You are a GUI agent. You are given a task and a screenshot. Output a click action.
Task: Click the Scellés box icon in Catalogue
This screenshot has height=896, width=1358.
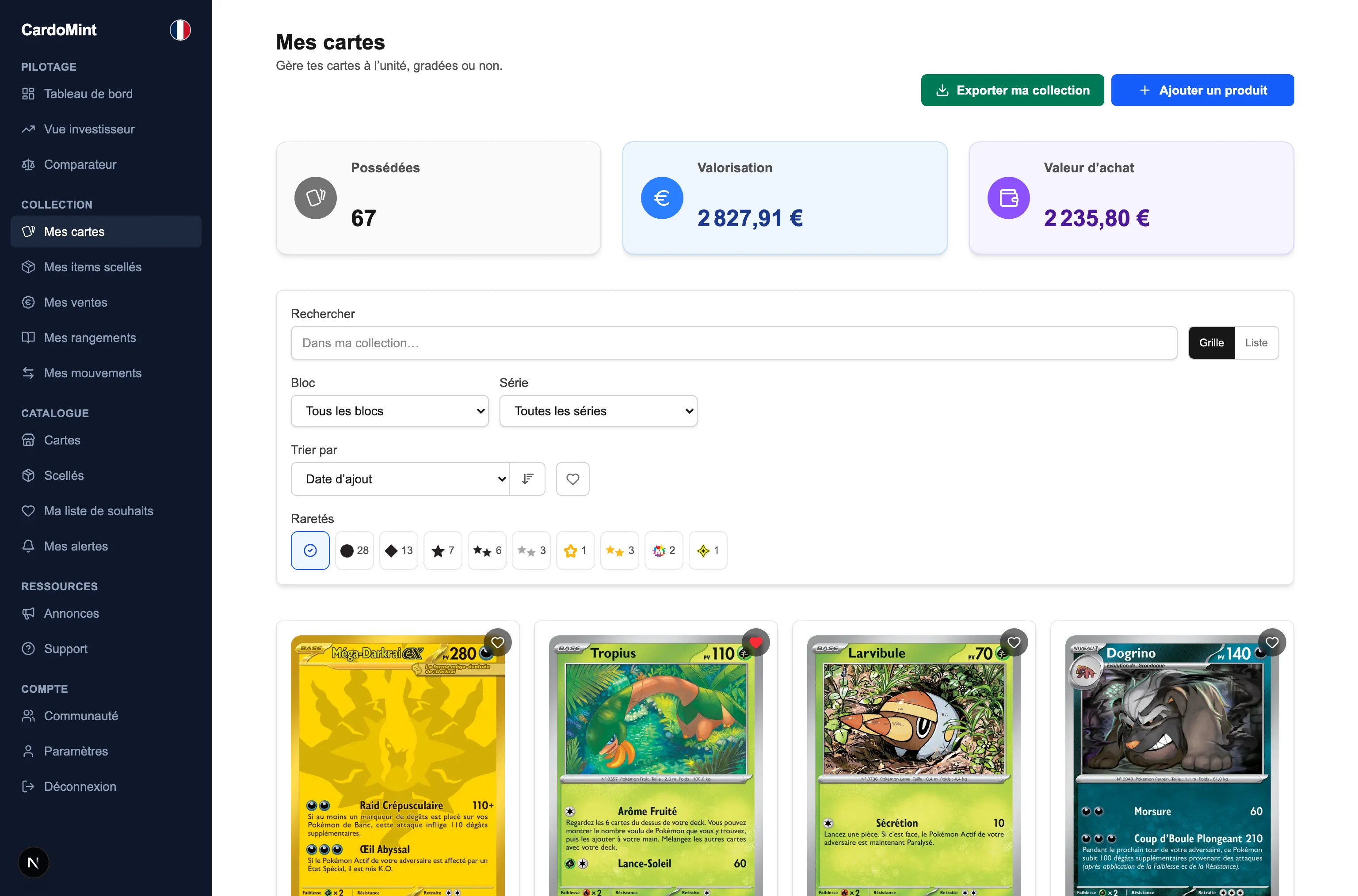pyautogui.click(x=28, y=475)
